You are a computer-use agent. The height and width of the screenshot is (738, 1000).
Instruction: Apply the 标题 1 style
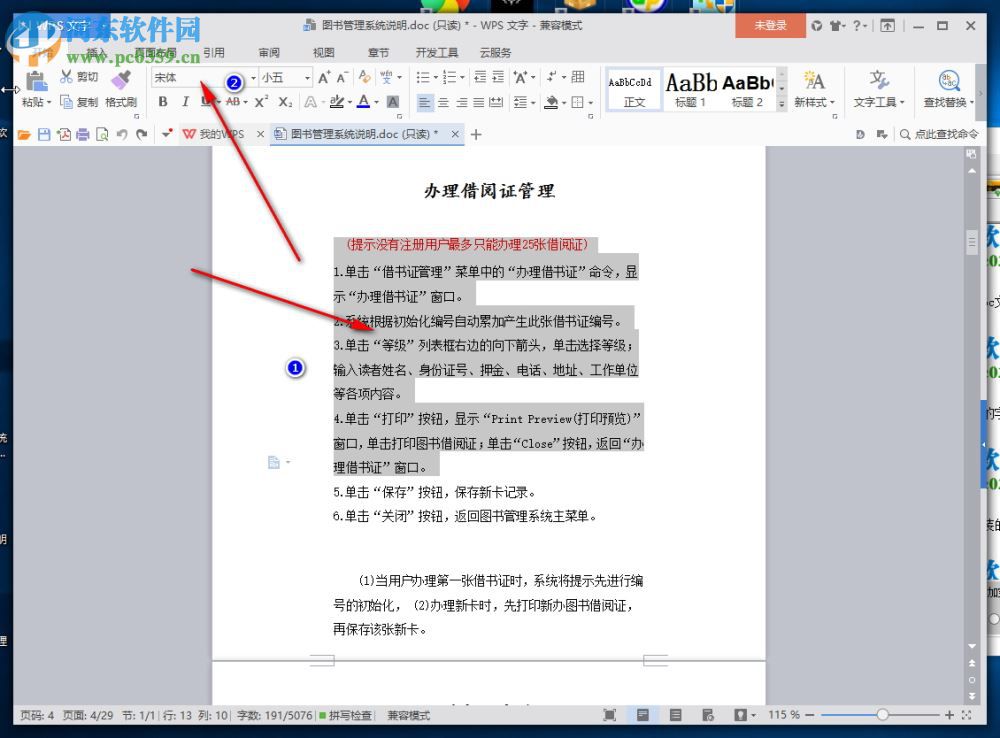coord(690,88)
